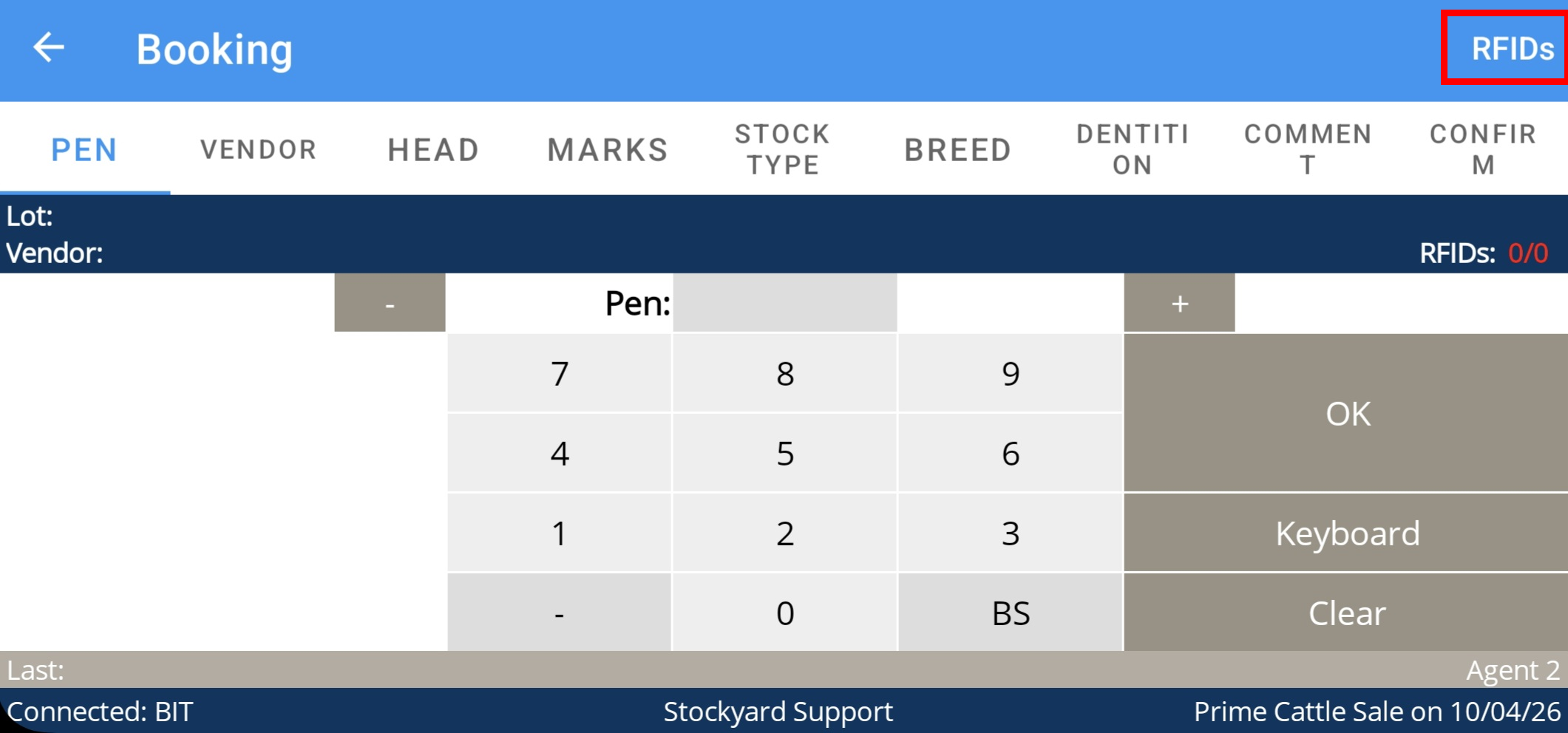The height and width of the screenshot is (733, 1568).
Task: Go back using the arrow icon
Action: click(x=49, y=49)
